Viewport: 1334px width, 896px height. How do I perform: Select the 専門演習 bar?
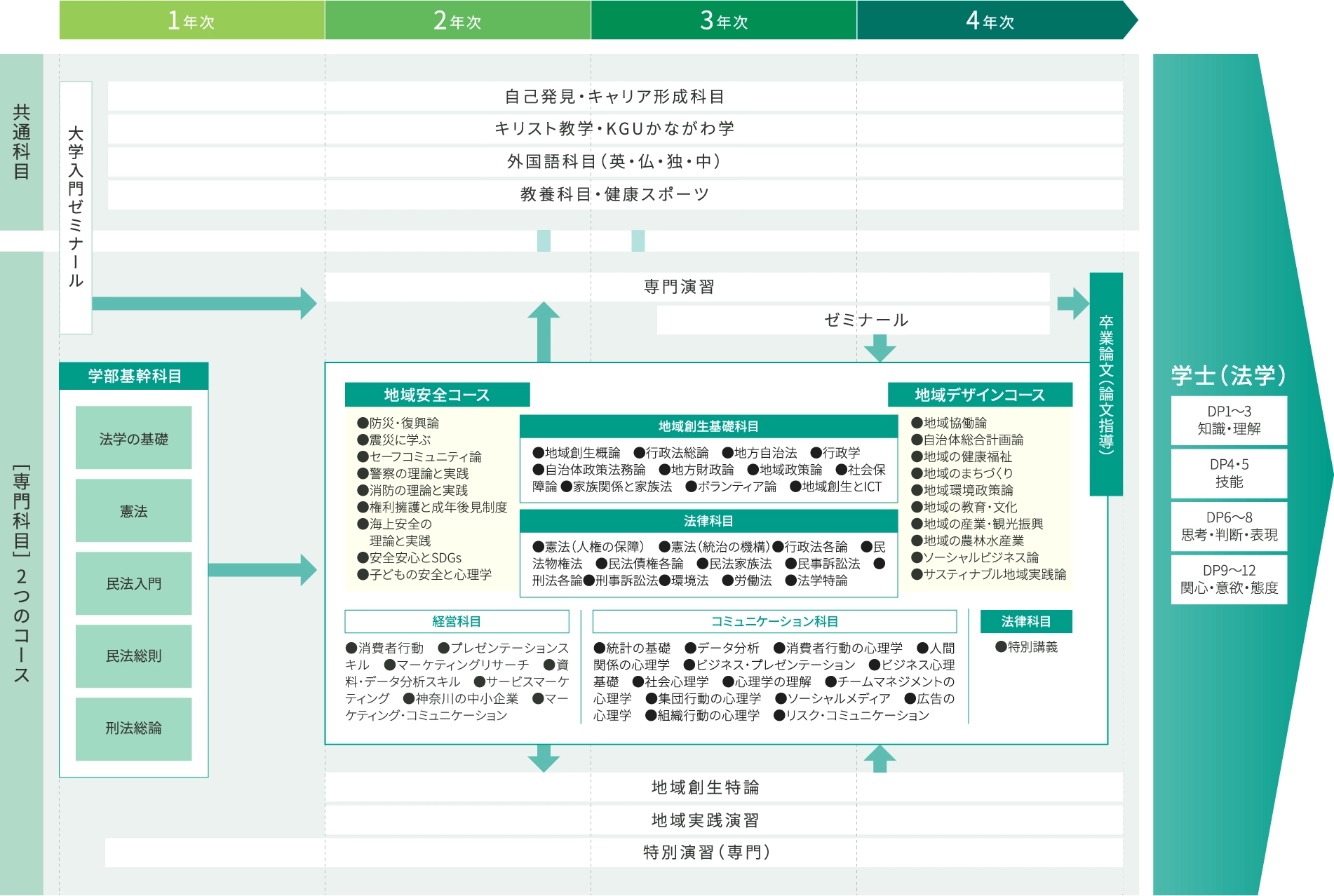click(687, 287)
